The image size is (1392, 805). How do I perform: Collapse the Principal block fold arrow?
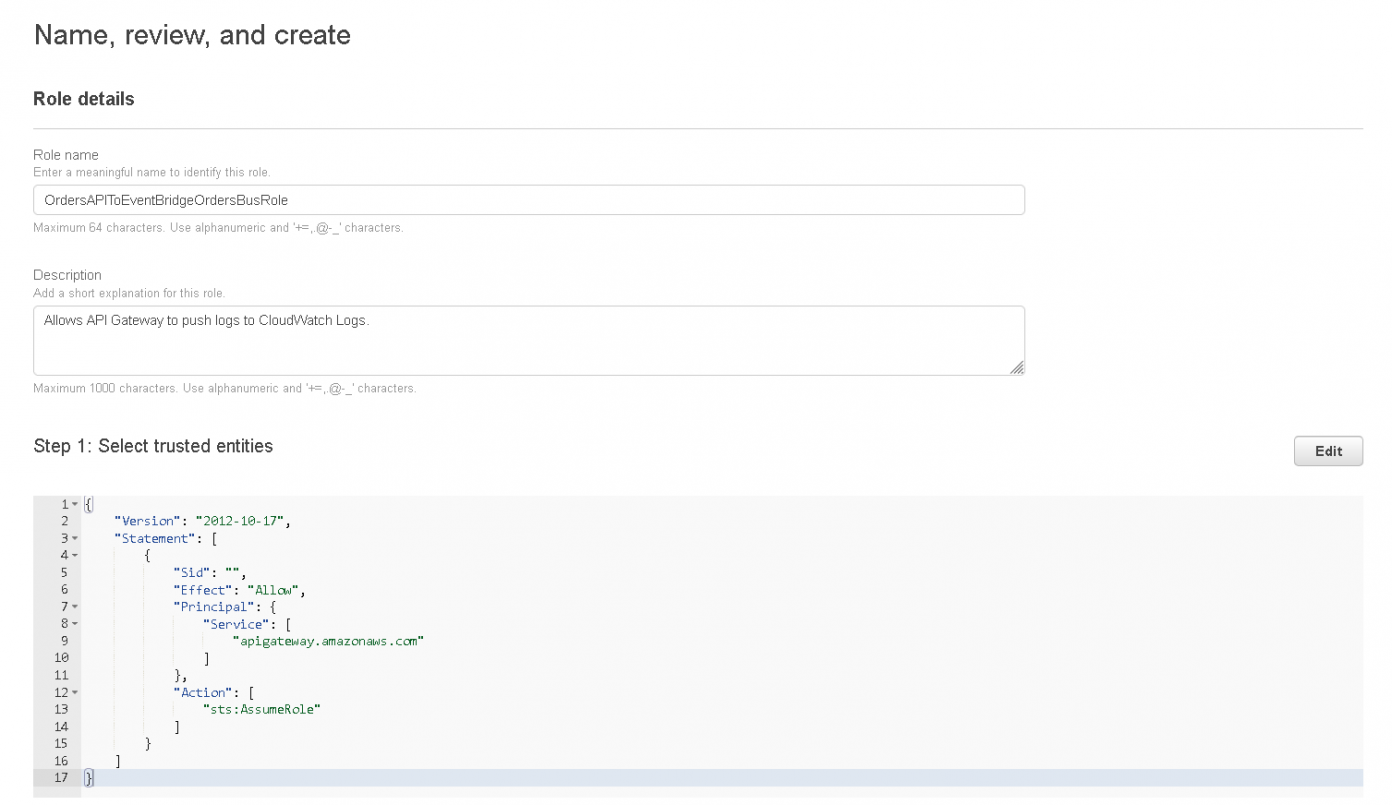pyautogui.click(x=75, y=607)
